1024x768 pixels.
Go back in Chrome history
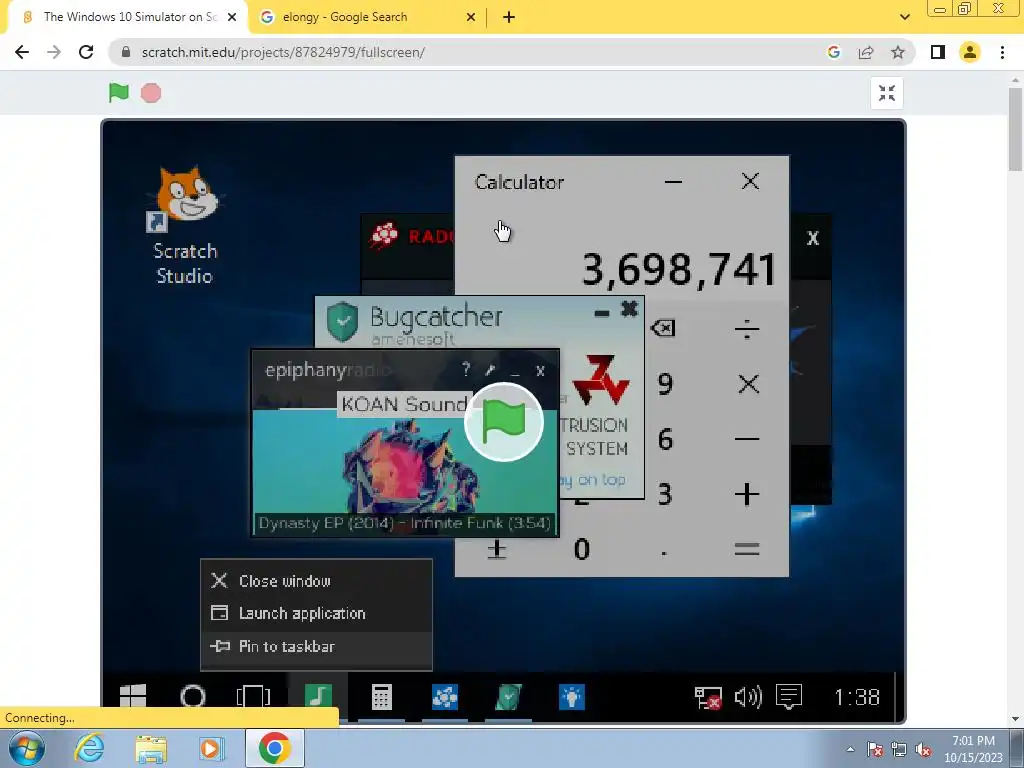(x=22, y=52)
